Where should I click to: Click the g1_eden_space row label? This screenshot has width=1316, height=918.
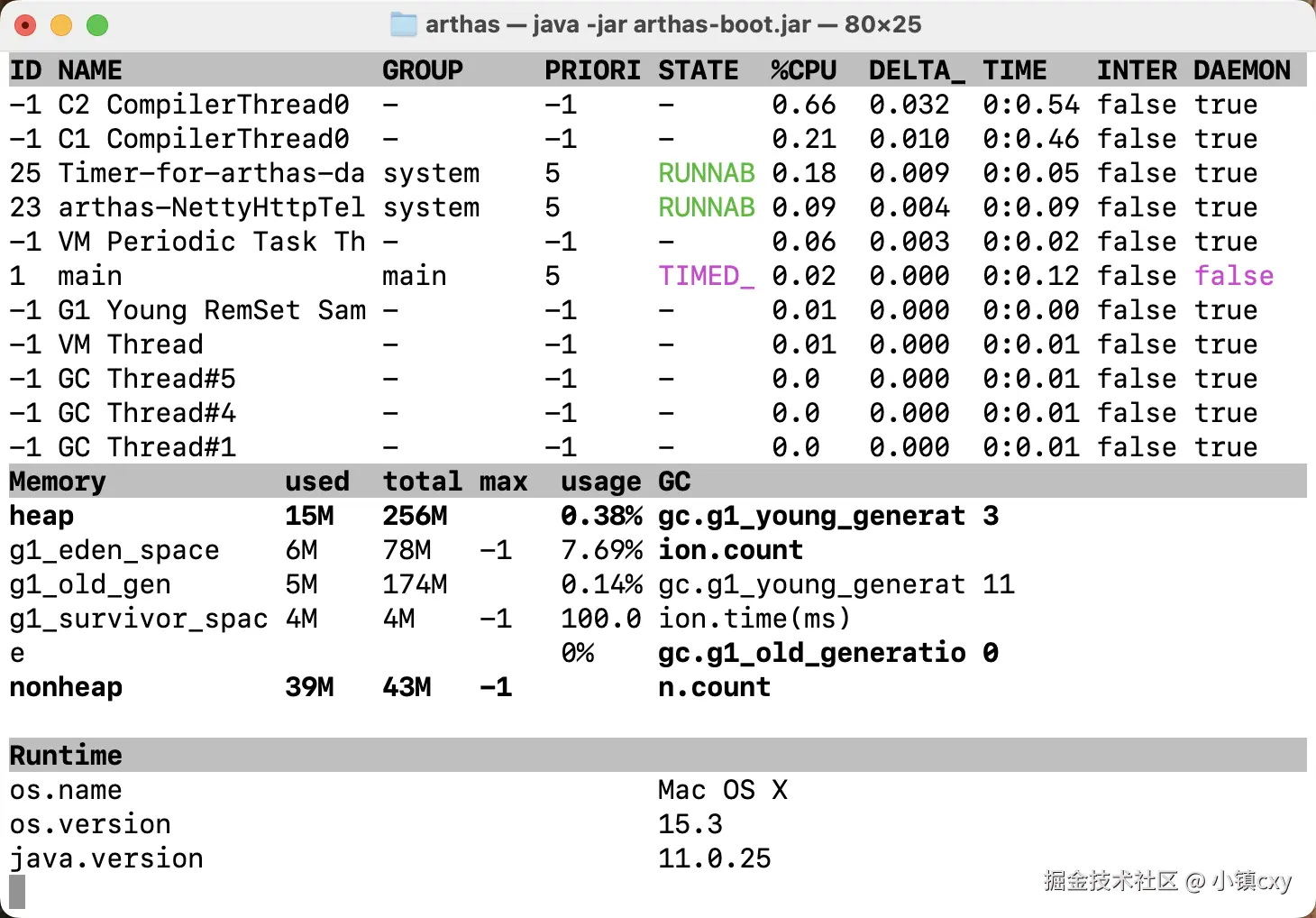114,550
